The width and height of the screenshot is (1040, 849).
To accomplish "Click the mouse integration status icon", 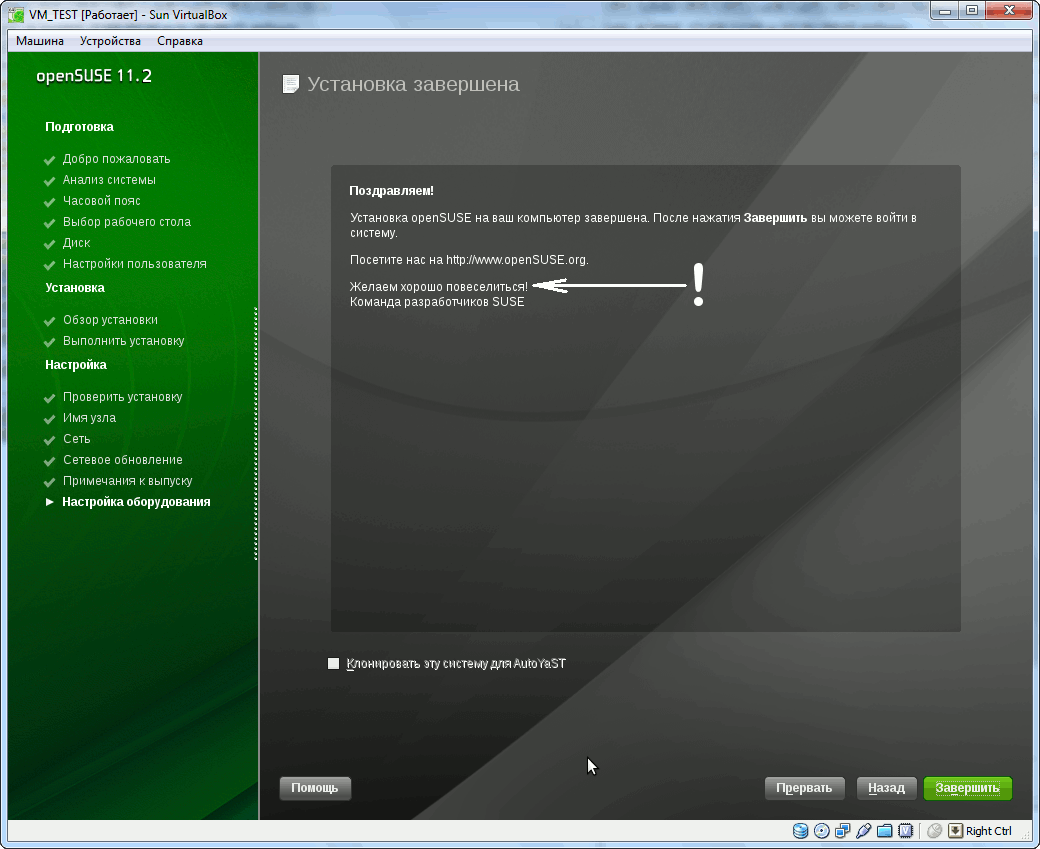I will [935, 831].
